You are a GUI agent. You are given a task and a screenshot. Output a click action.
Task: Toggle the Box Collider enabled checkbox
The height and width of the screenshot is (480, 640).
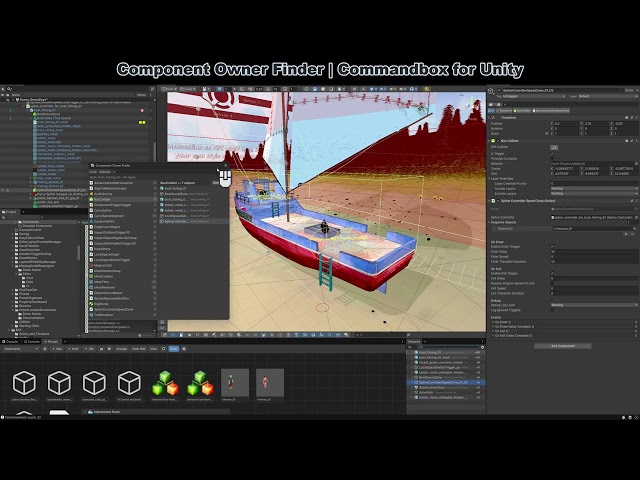tap(498, 140)
